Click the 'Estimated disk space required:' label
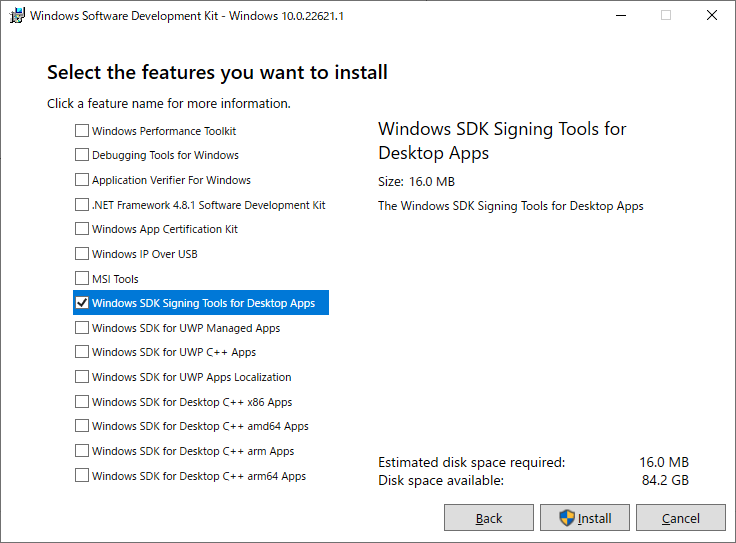 (472, 462)
